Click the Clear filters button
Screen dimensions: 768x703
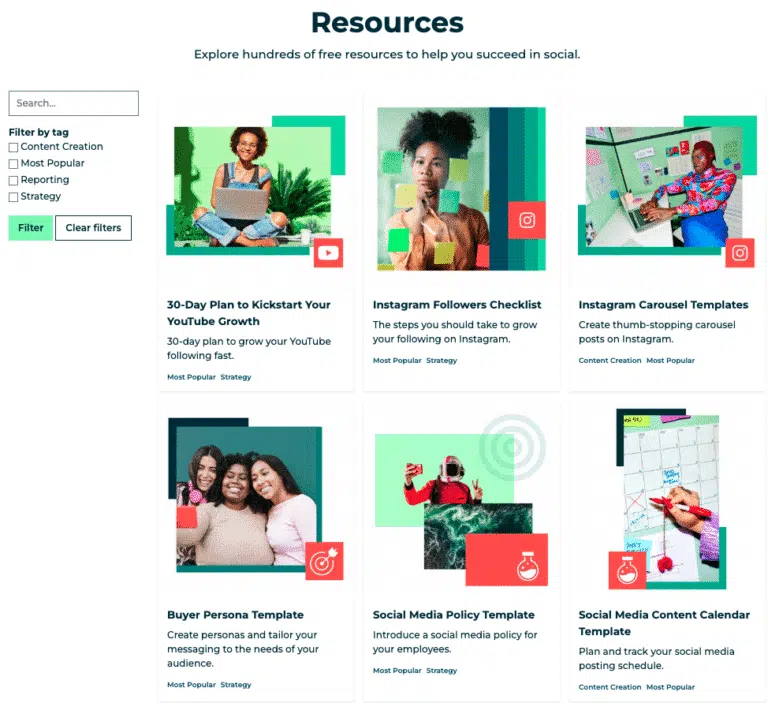pos(93,228)
